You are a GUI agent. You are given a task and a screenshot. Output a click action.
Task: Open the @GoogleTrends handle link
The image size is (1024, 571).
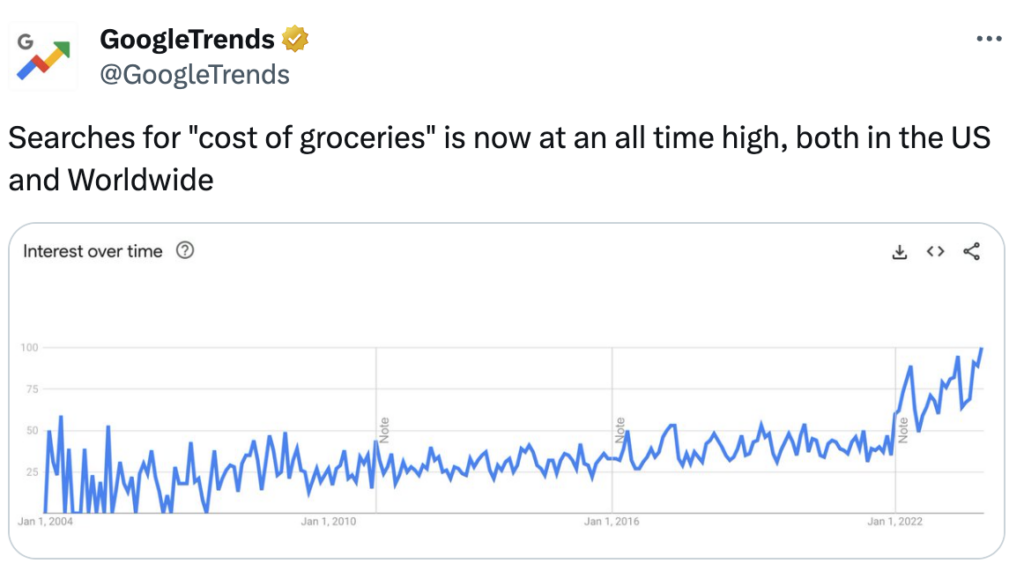[195, 74]
